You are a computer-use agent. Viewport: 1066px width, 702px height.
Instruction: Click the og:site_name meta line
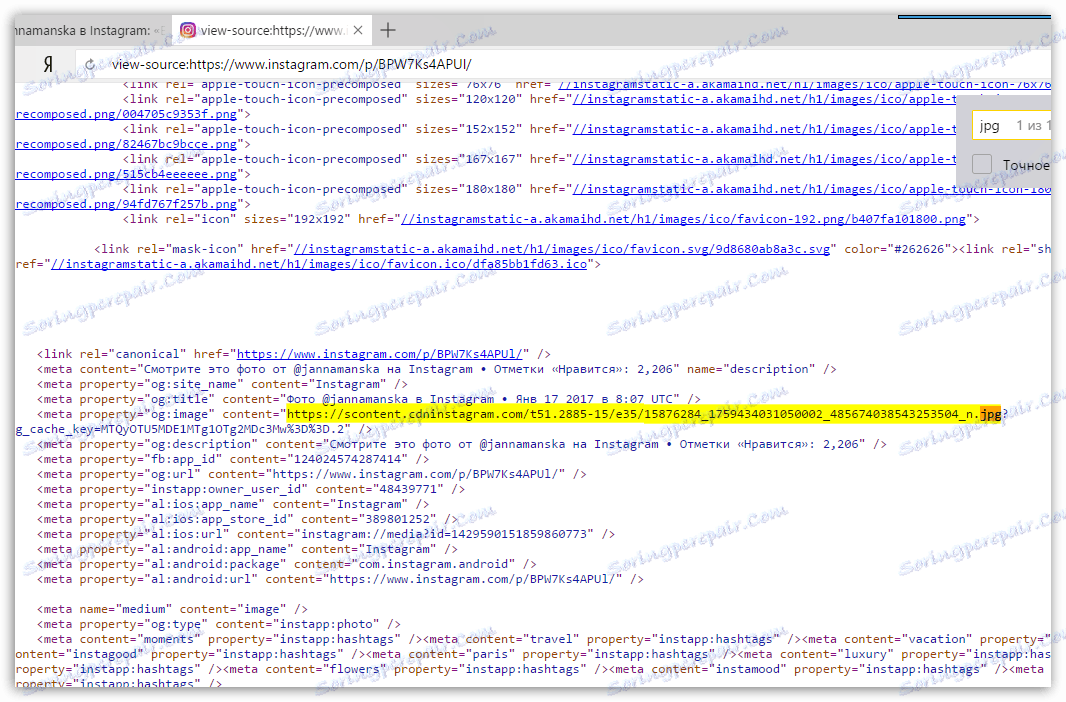222,384
